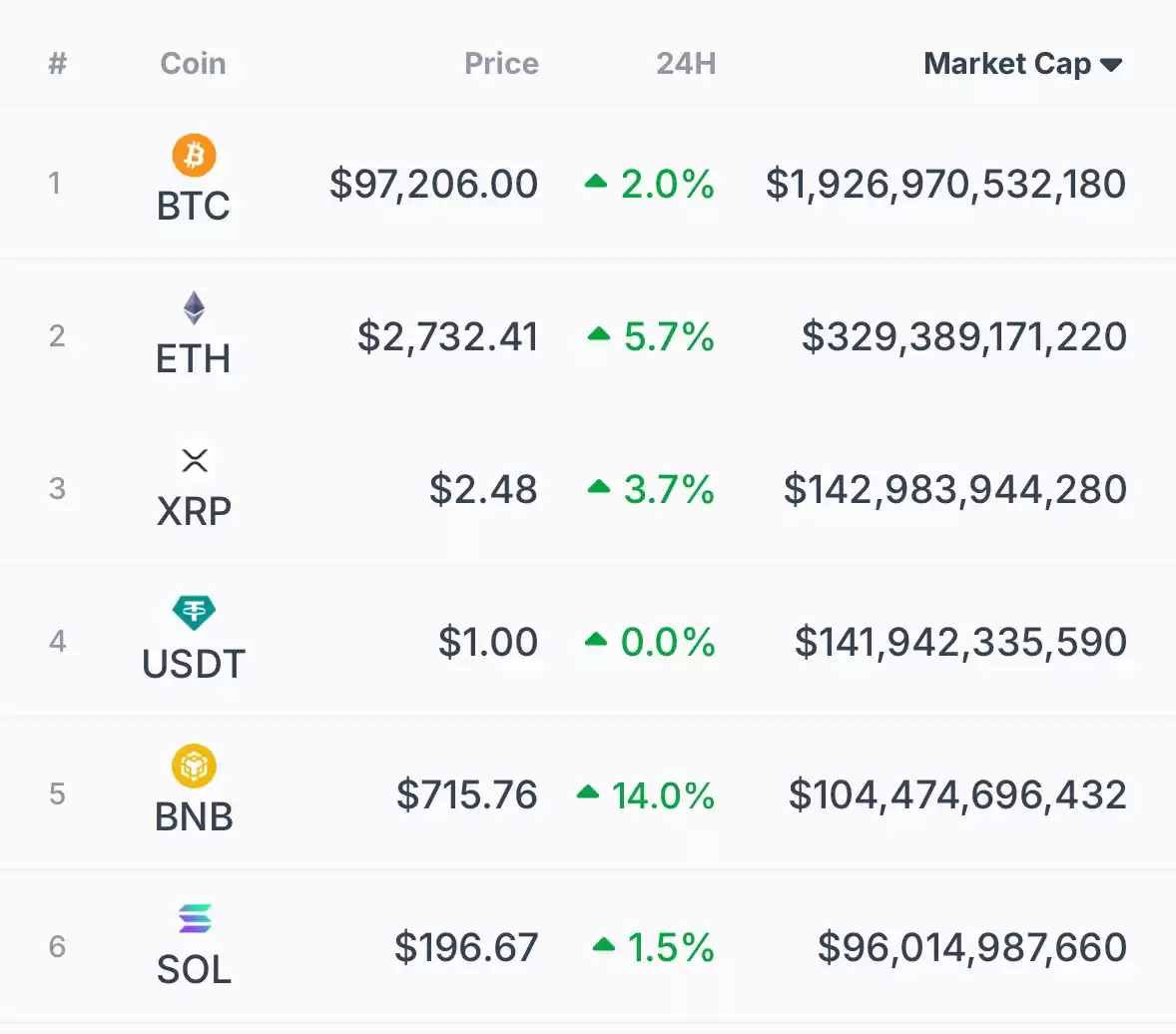Sort the table by Market Cap header

[x=1007, y=64]
